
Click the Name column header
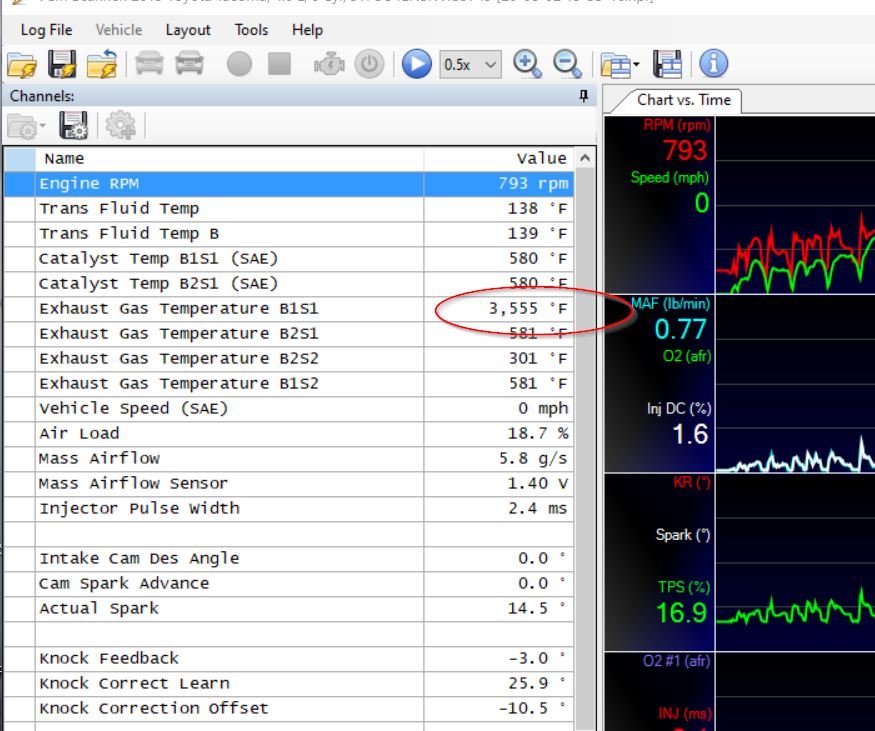[x=229, y=158]
